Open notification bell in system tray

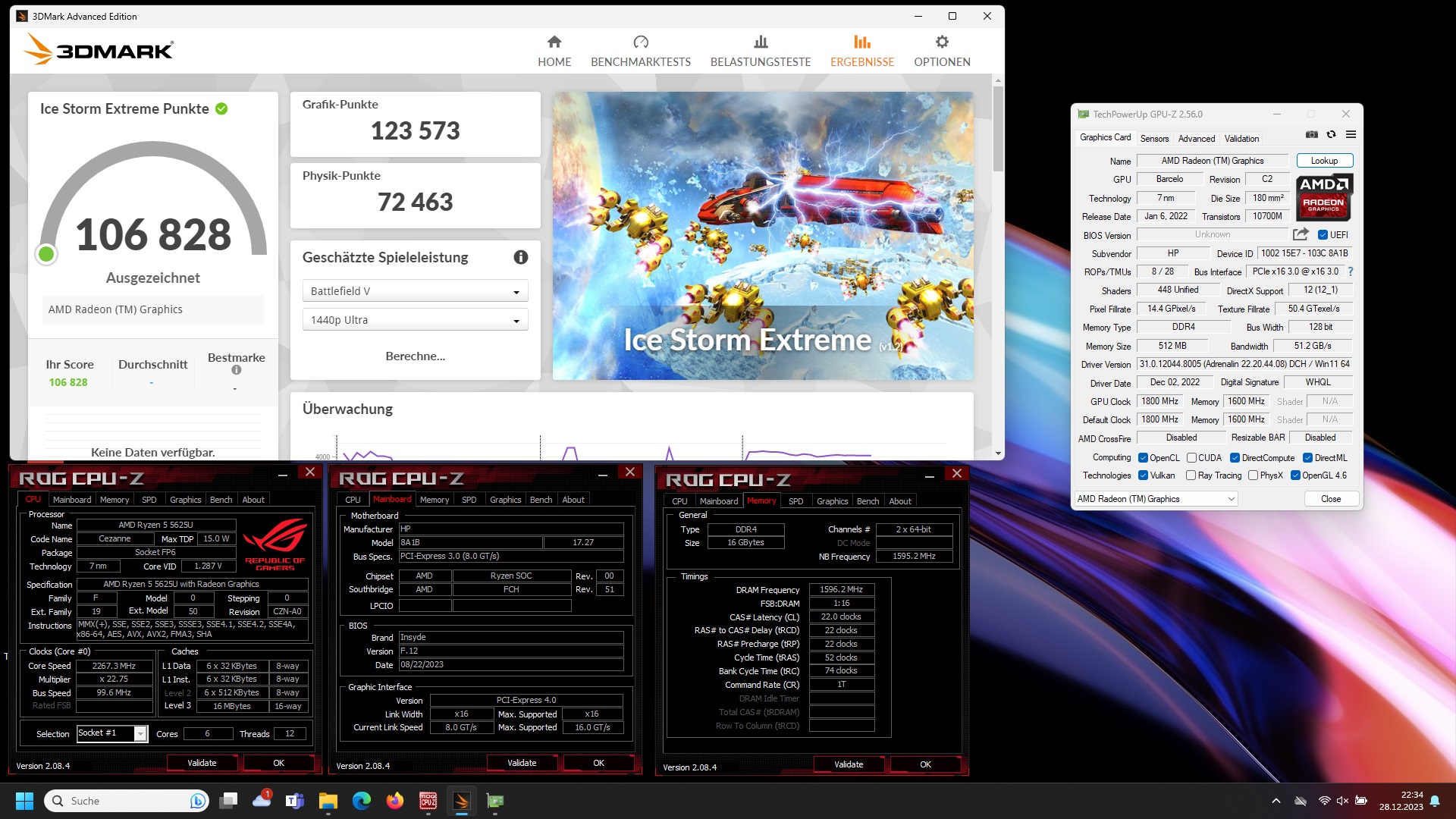(1434, 801)
